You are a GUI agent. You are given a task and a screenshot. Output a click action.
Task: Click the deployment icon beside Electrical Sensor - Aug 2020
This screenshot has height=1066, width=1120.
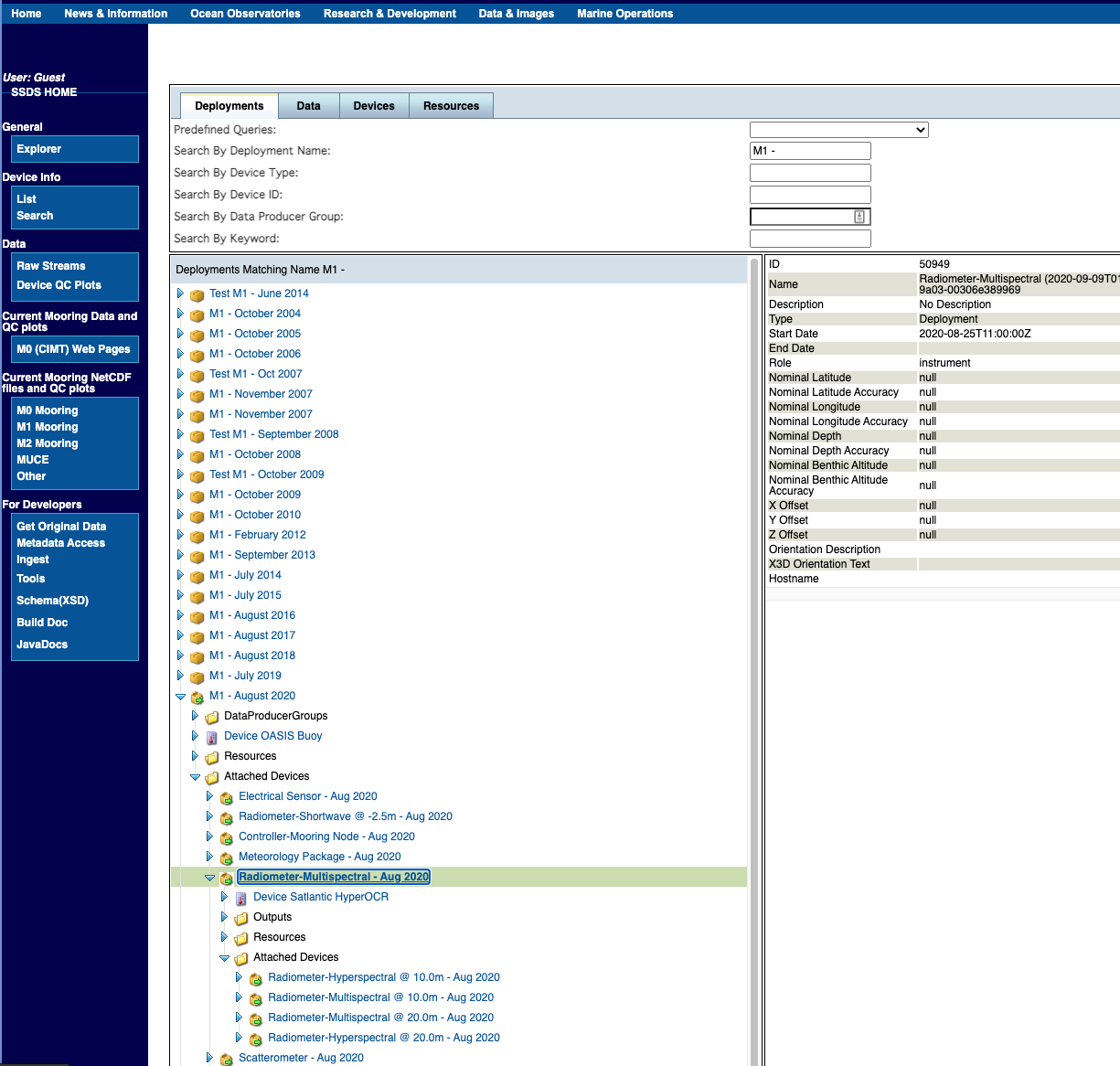pos(226,797)
